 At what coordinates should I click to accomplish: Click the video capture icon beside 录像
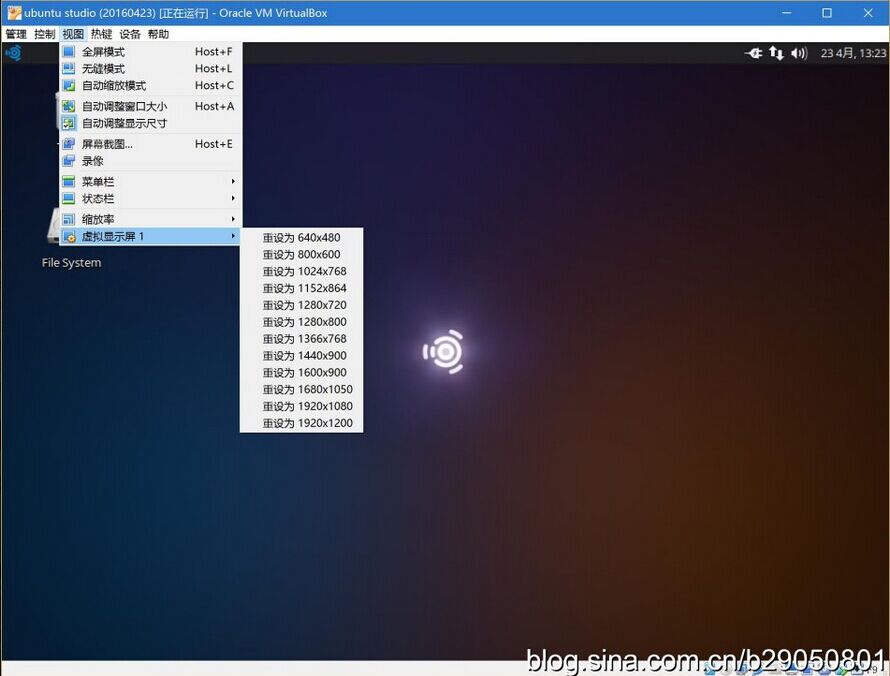69,161
